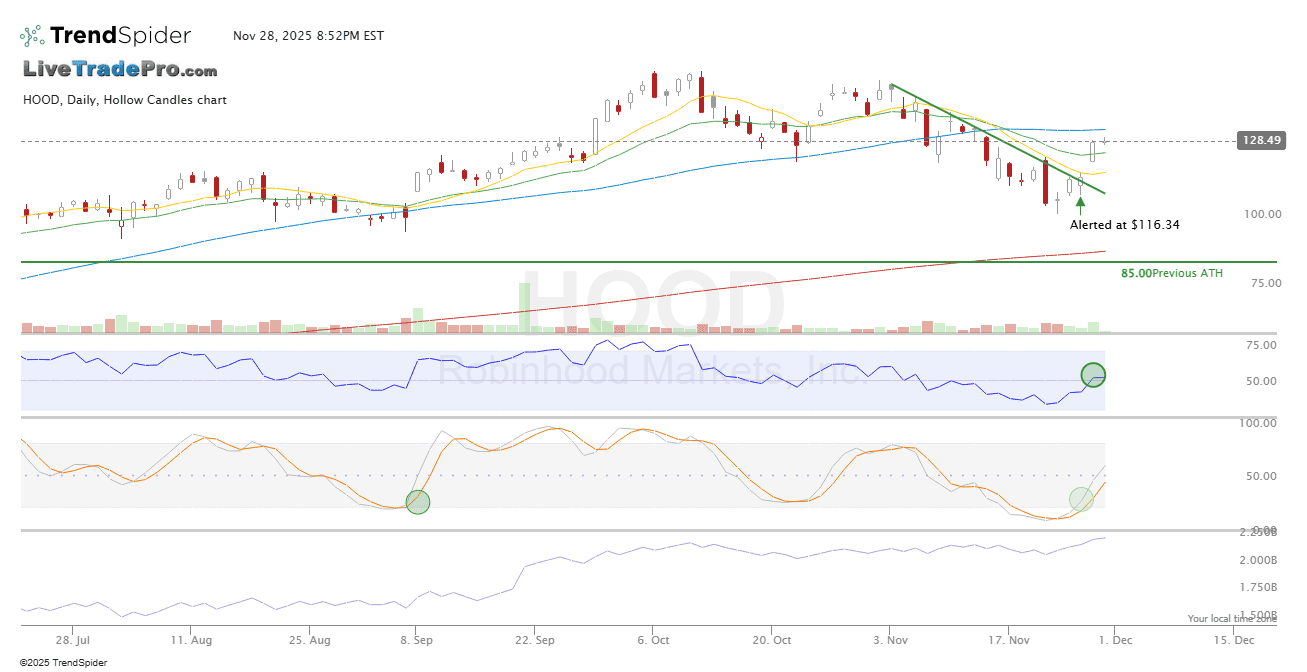Viewport: 1307px width, 672px height.
Task: Click the "Alerted at $116.34" annotation
Action: tap(1124, 225)
